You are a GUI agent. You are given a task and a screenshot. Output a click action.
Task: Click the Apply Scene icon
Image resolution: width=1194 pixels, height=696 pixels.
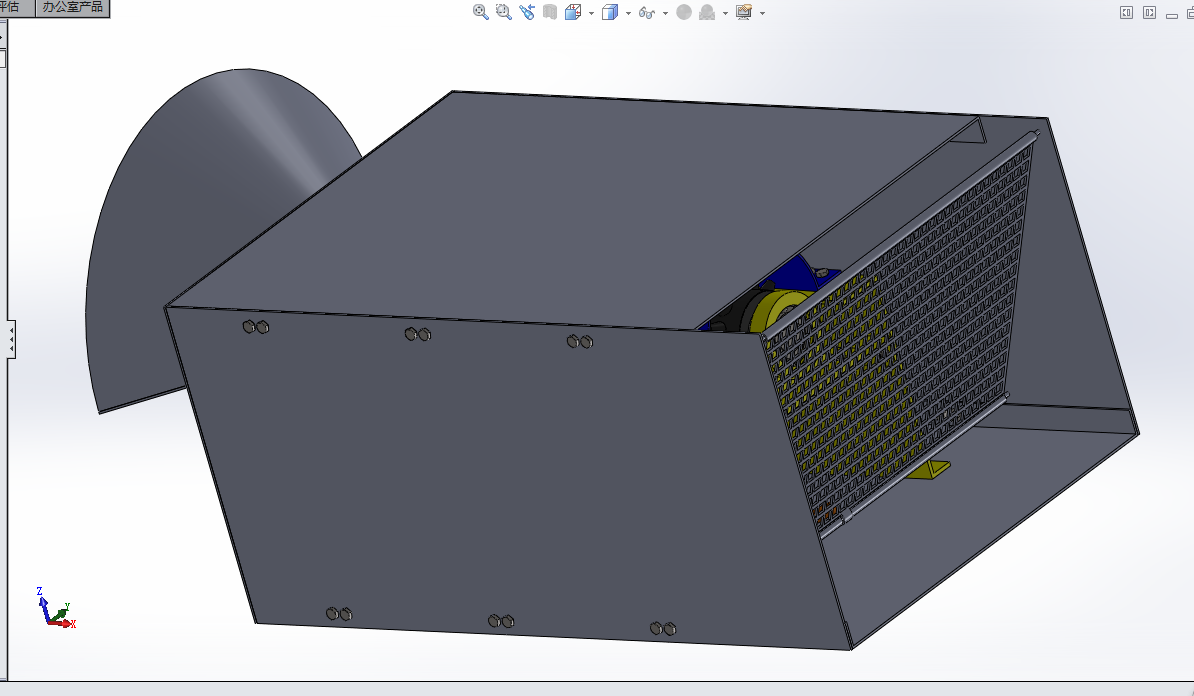tap(707, 12)
